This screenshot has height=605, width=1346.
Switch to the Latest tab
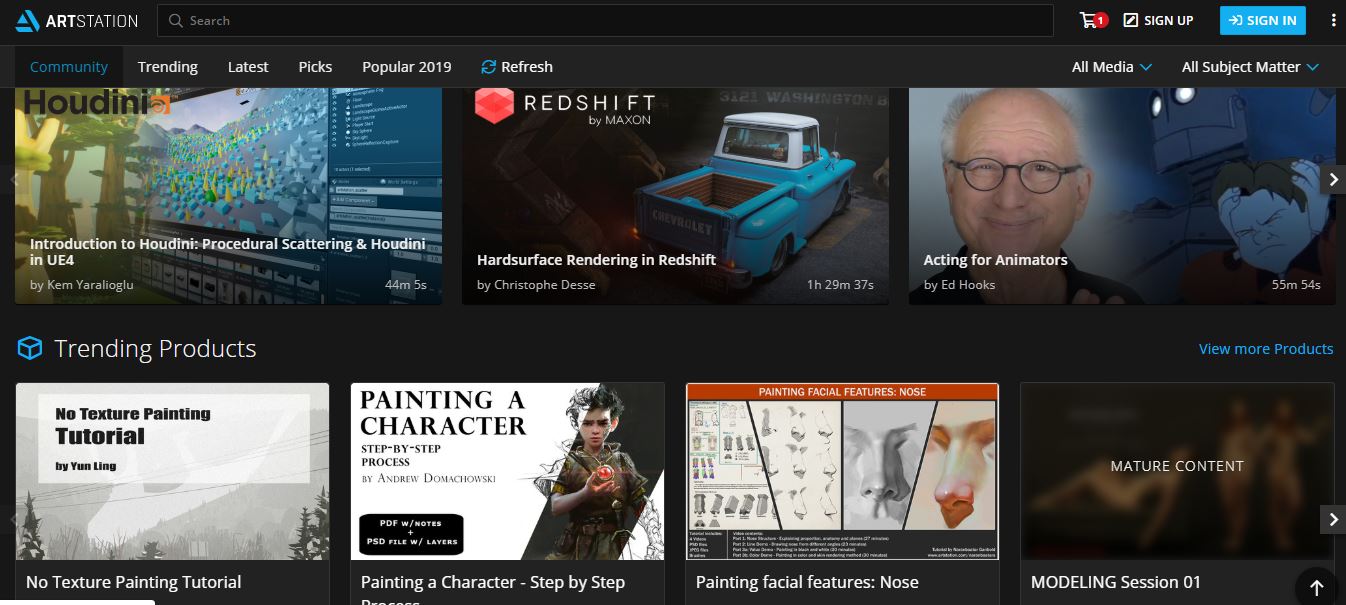[248, 67]
